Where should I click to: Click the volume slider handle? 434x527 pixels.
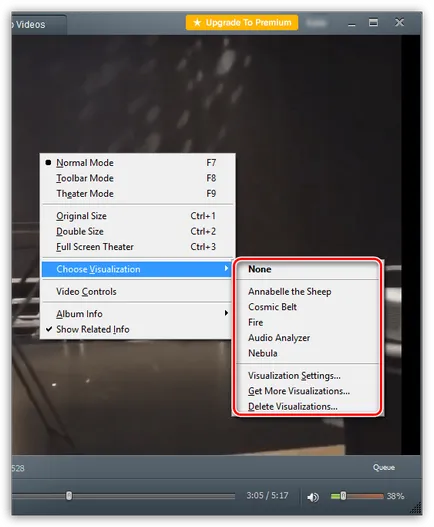click(343, 496)
